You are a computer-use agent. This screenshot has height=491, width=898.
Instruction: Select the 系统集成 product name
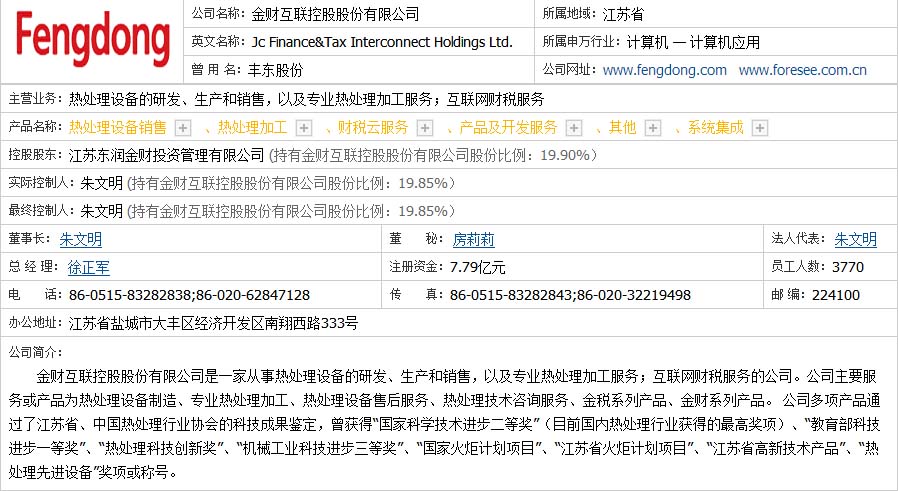[715, 128]
